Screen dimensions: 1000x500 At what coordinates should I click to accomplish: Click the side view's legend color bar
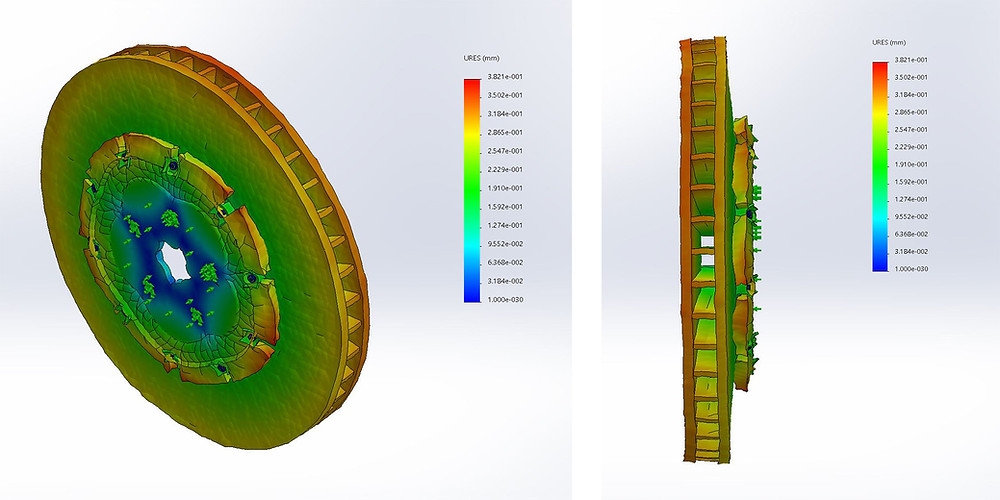(880, 166)
